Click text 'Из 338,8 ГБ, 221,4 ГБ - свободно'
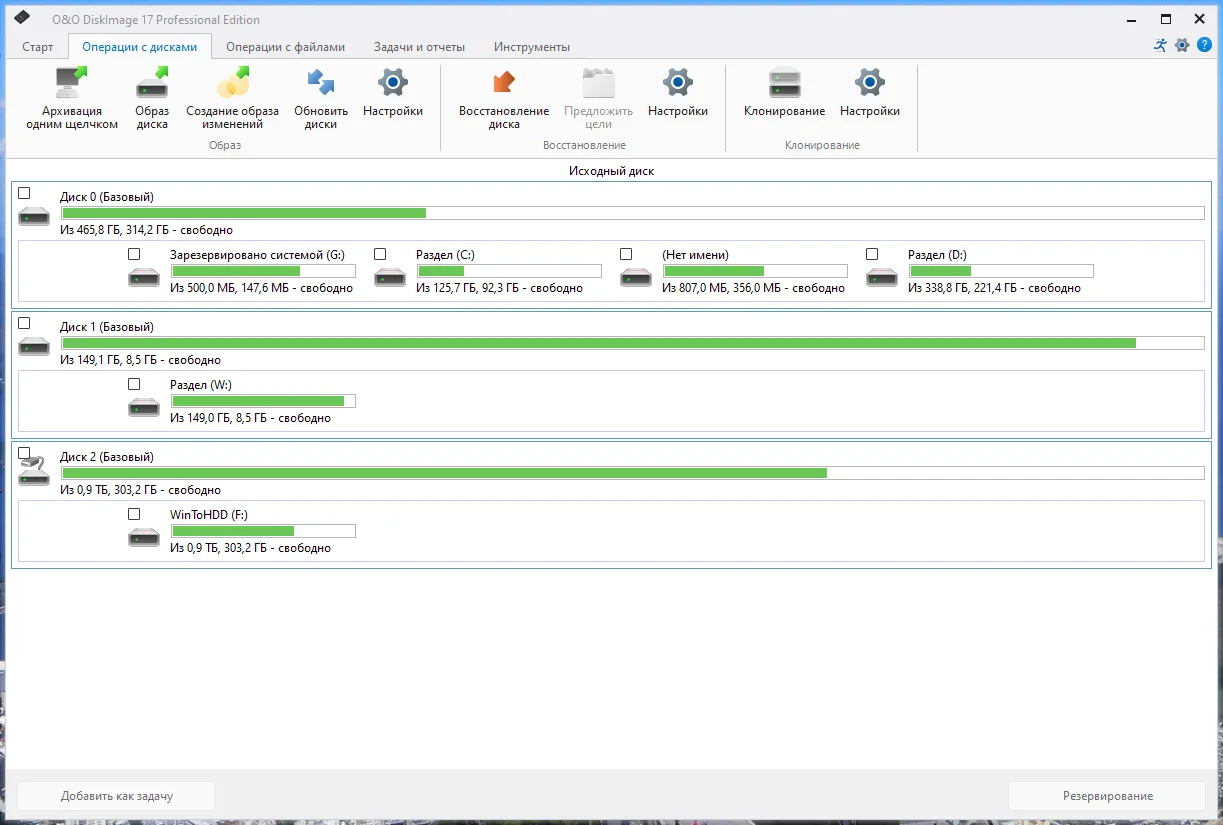The height and width of the screenshot is (825, 1223). [x=994, y=288]
